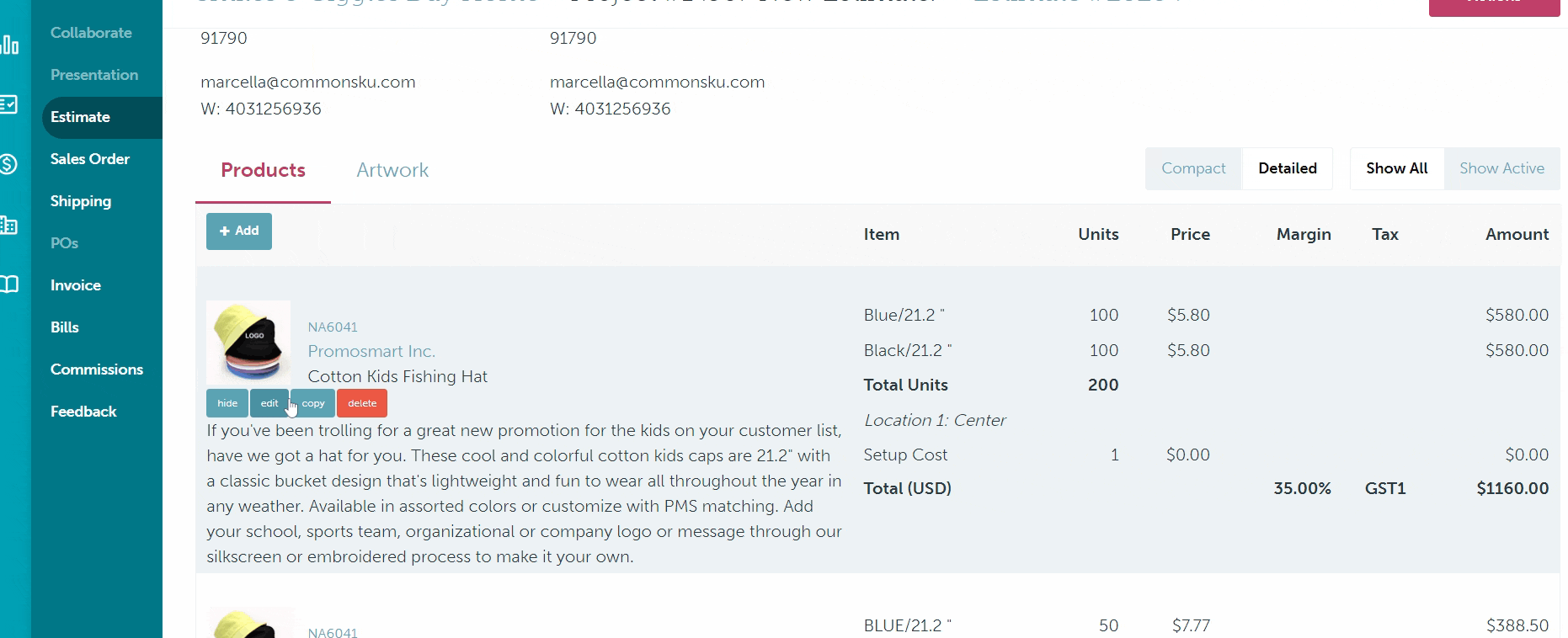Viewport: 1568px width, 638px height.
Task: Click the fishing hat product thumbnail
Action: point(248,343)
